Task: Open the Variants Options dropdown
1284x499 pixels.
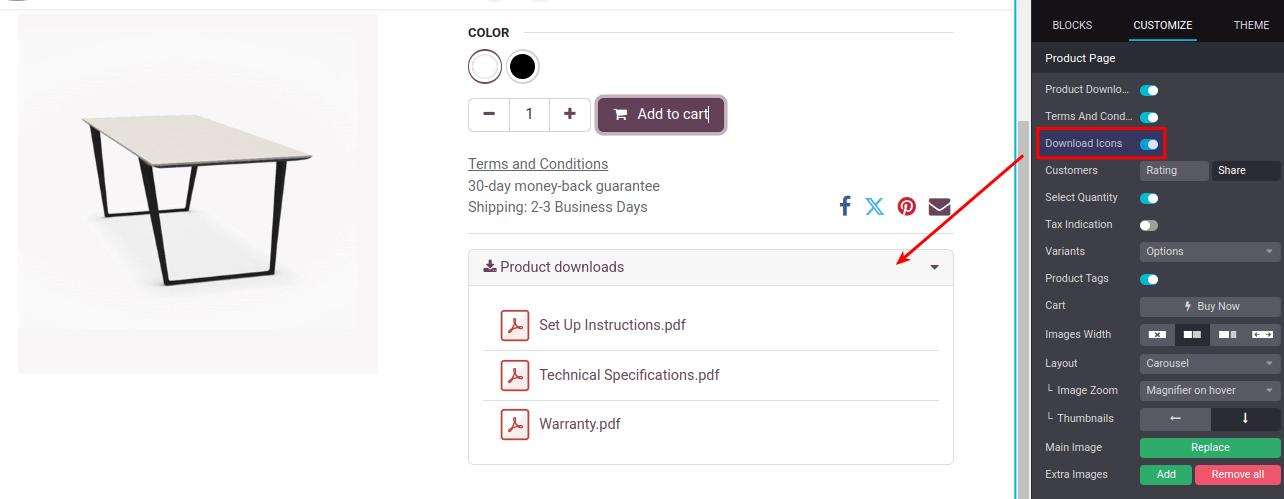Action: [1210, 252]
